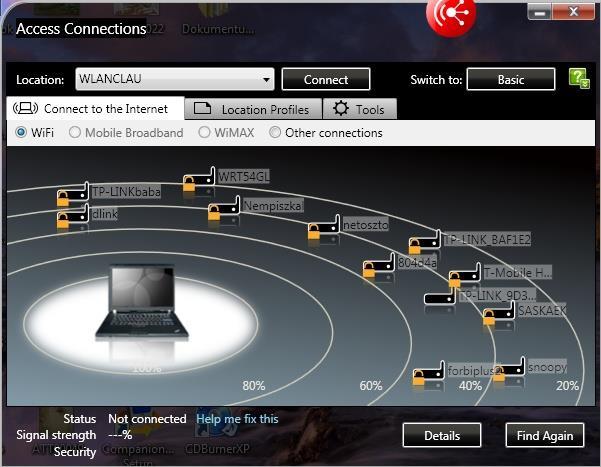The height and width of the screenshot is (467, 601).
Task: Click the dlink network label
Action: (x=105, y=214)
